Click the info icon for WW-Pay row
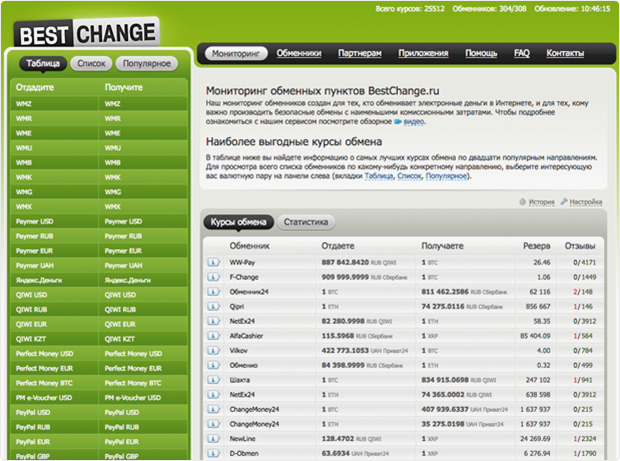The image size is (620, 461). point(214,263)
